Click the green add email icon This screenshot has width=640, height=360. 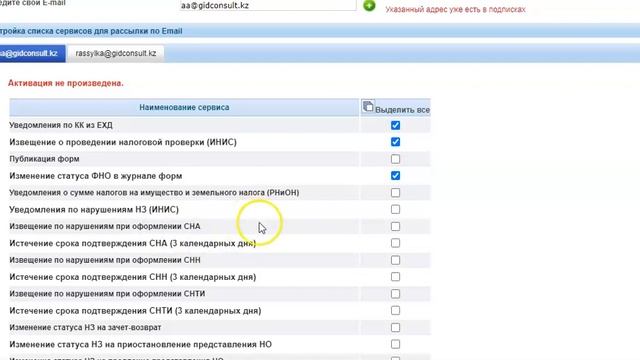pos(369,5)
